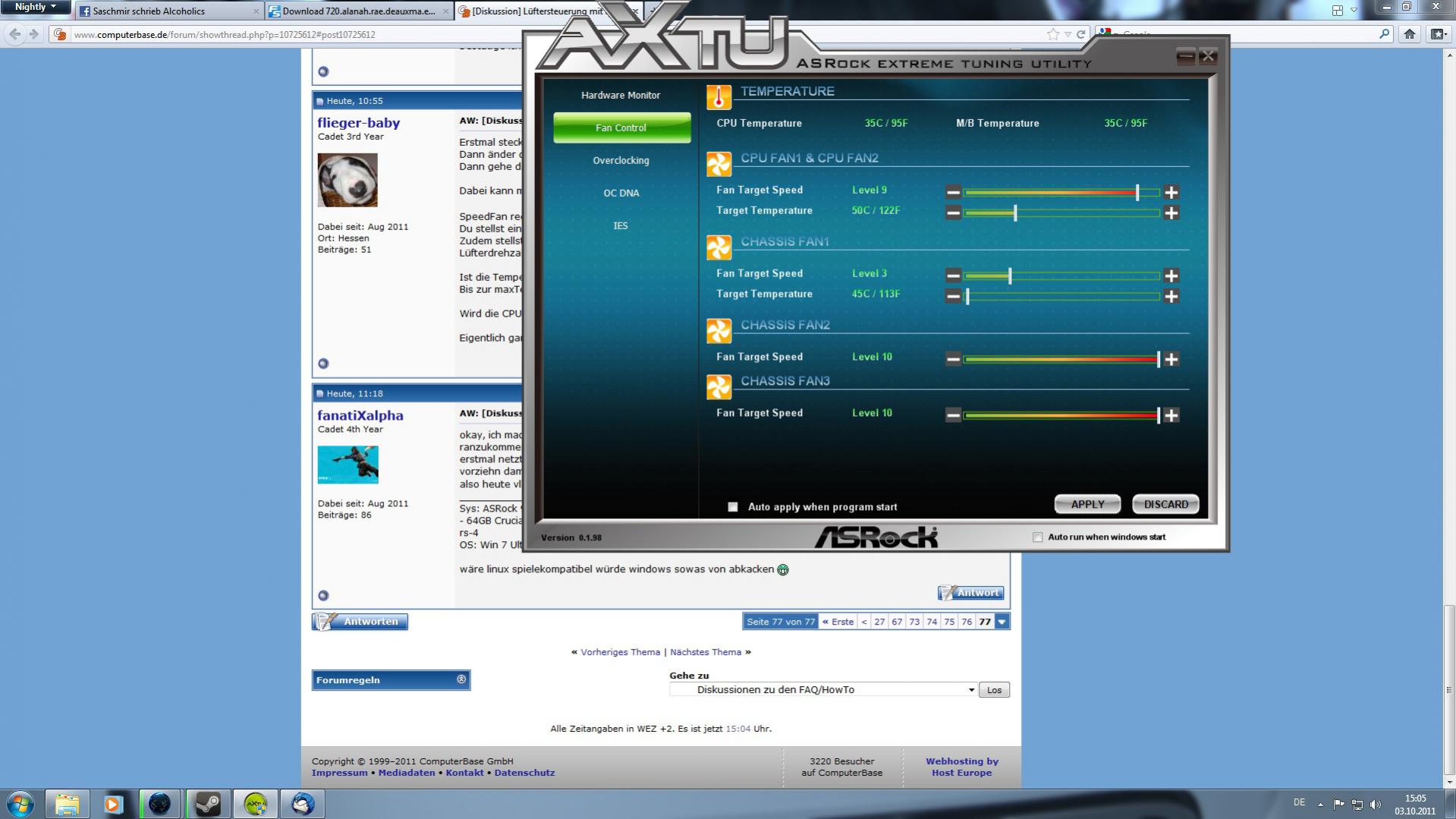Switch to the Download 720.alanah.rae tab
The height and width of the screenshot is (819, 1456).
(359, 11)
